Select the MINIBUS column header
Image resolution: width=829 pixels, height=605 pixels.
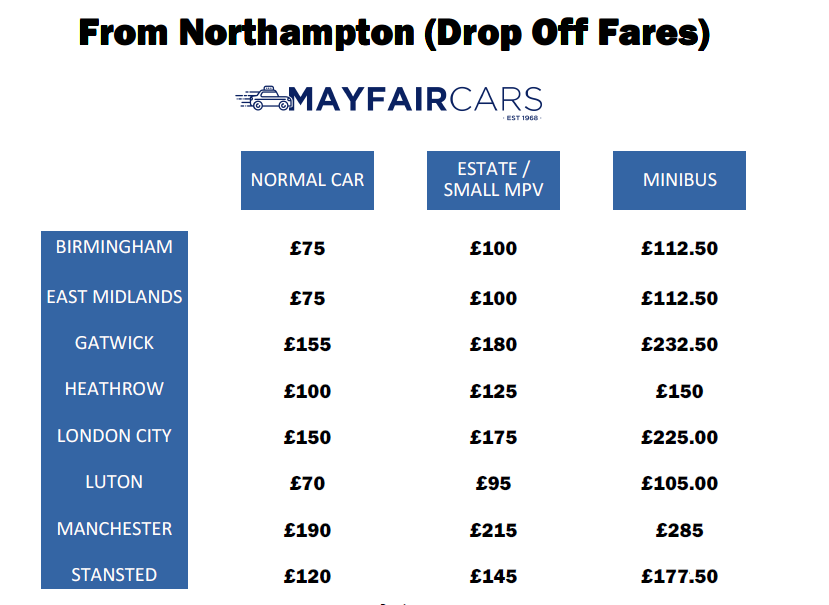pyautogui.click(x=679, y=180)
